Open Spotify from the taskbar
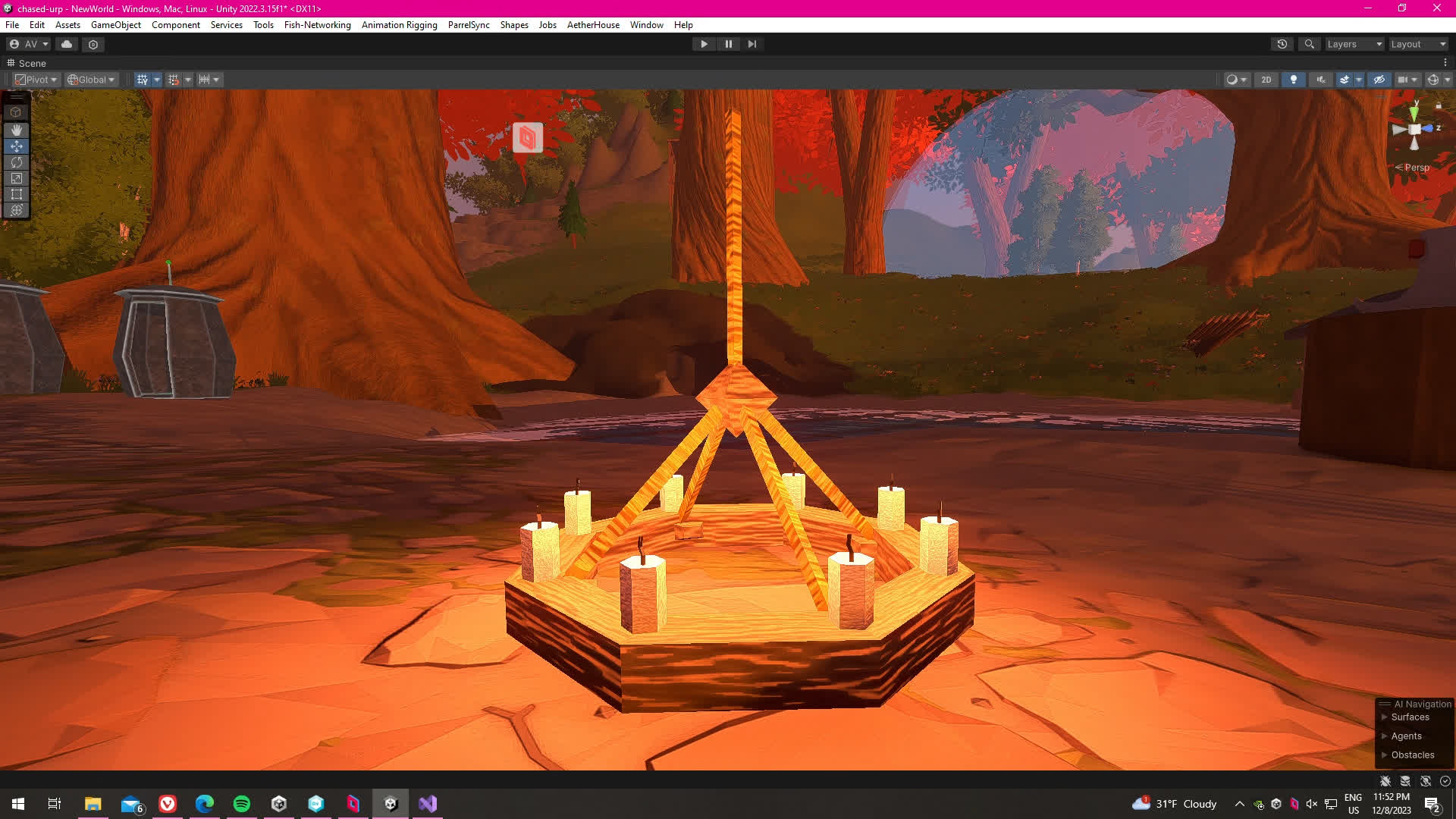 point(242,804)
